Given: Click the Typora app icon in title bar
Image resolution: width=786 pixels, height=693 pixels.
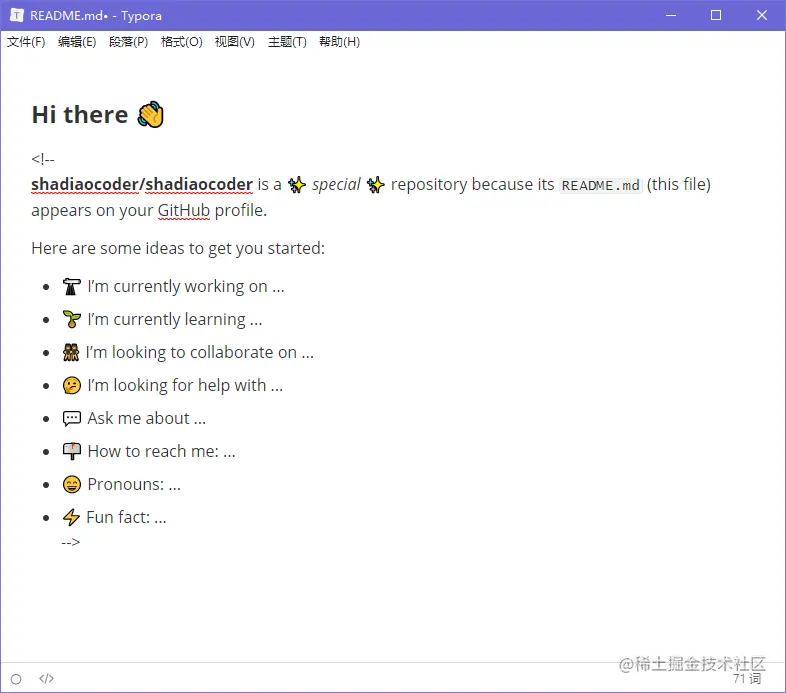Looking at the screenshot, I should 17,15.
